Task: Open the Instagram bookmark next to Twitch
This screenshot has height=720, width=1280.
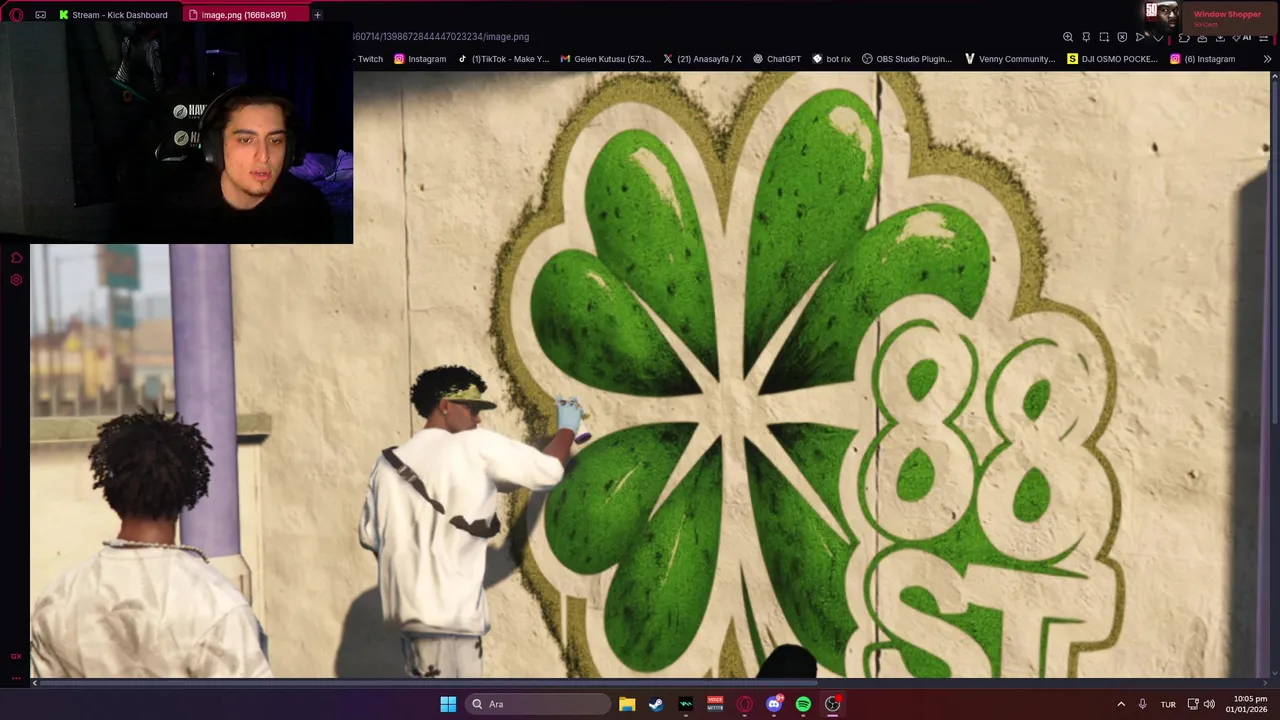Action: coord(420,59)
